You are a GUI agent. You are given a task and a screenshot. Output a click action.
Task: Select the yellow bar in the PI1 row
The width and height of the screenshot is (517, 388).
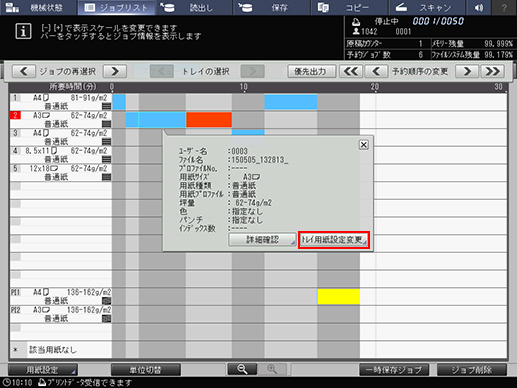[339, 297]
